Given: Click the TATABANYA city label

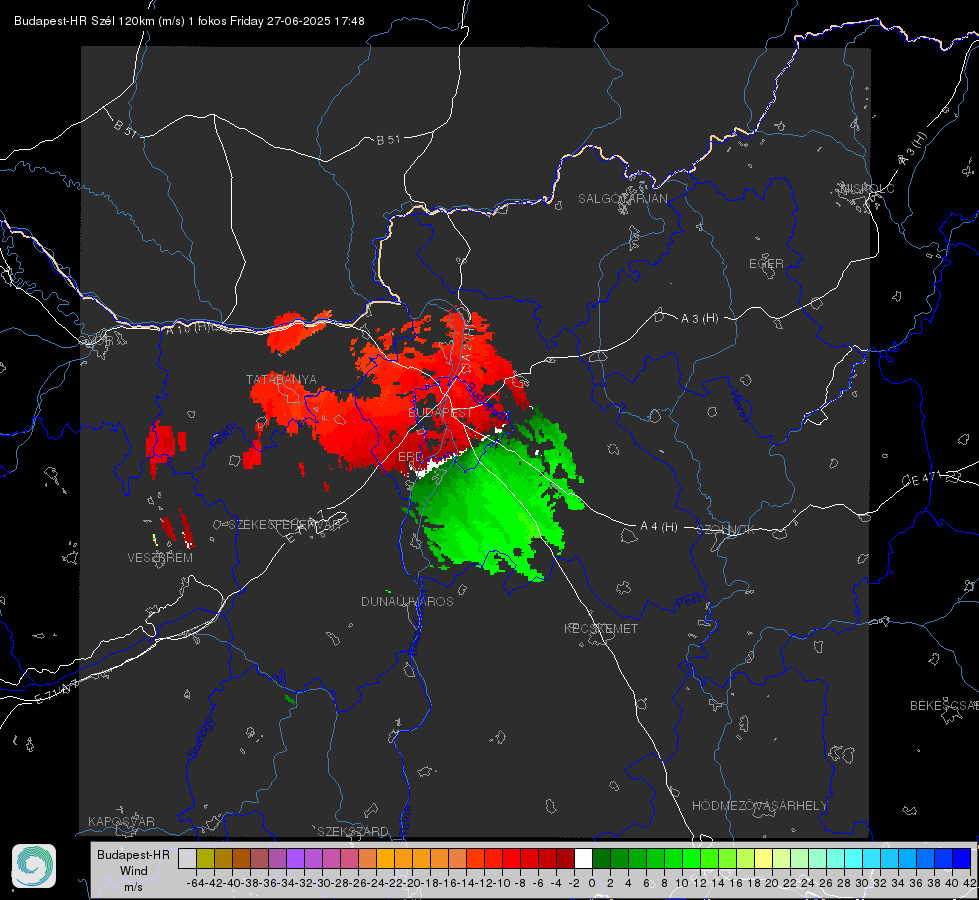Looking at the screenshot, I should click(x=281, y=380).
